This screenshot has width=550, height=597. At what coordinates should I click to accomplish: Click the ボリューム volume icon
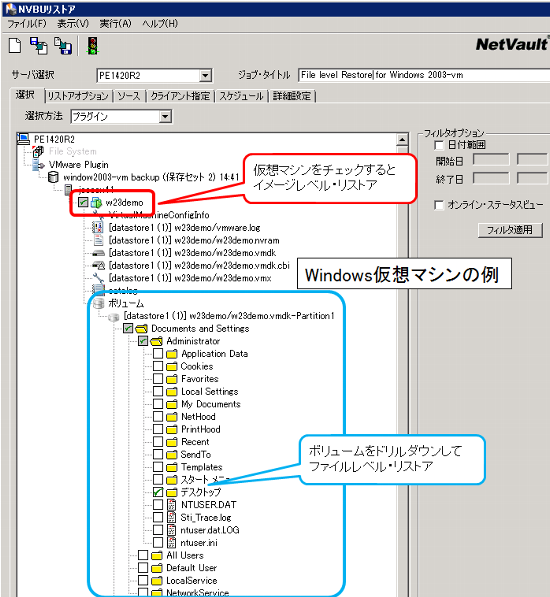pos(99,303)
